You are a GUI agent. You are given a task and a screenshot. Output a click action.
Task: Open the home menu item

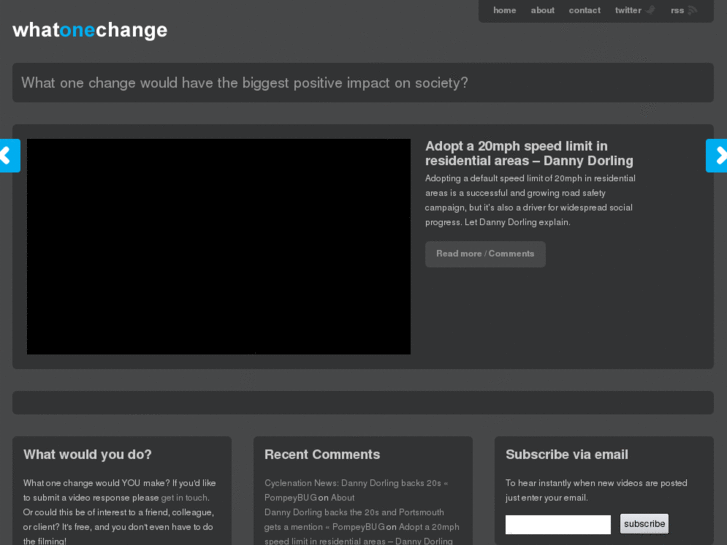(x=504, y=10)
